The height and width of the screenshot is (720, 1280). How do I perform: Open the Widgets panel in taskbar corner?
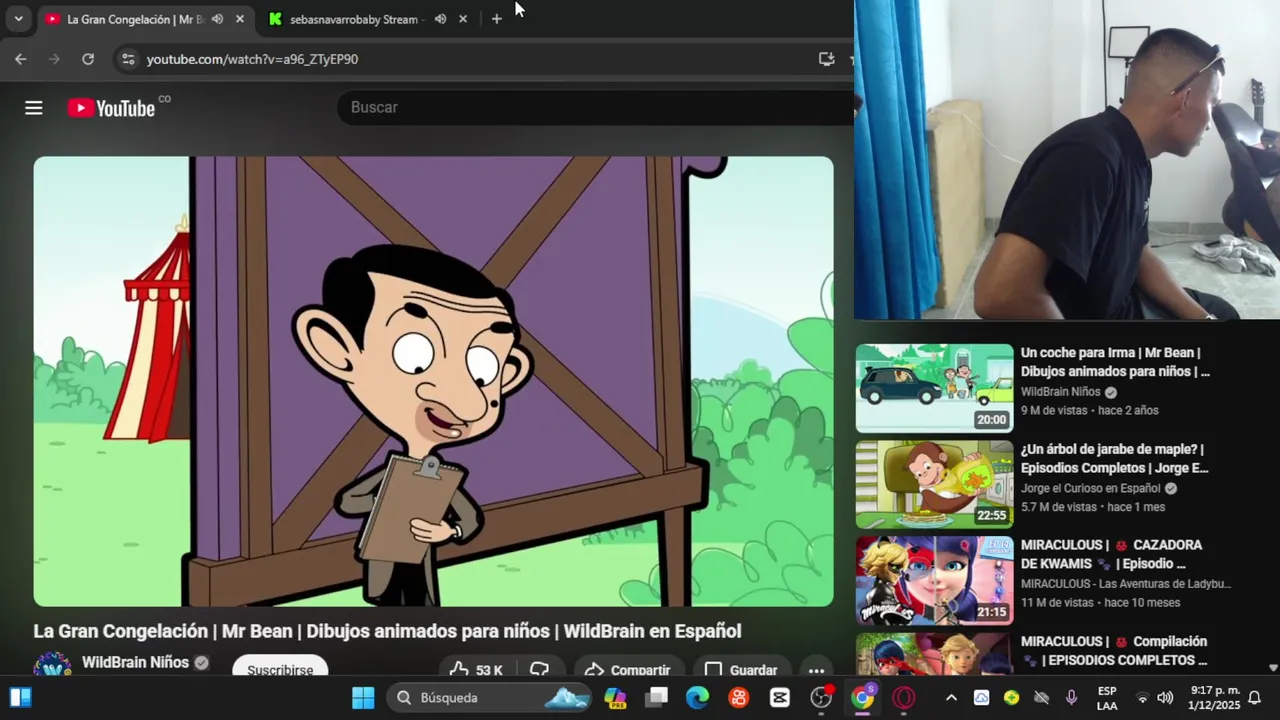pyautogui.click(x=20, y=698)
